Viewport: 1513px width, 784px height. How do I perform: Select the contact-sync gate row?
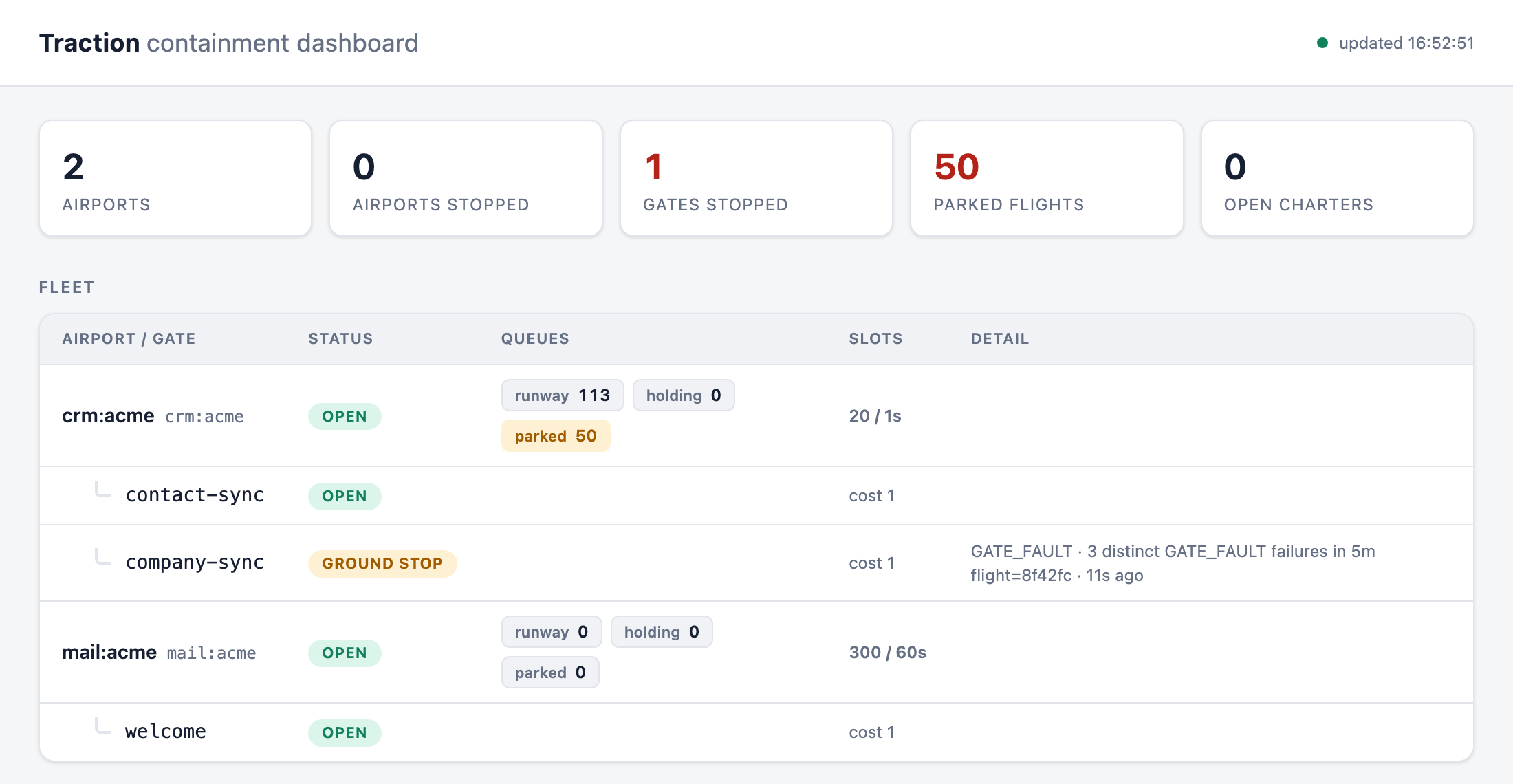(756, 496)
